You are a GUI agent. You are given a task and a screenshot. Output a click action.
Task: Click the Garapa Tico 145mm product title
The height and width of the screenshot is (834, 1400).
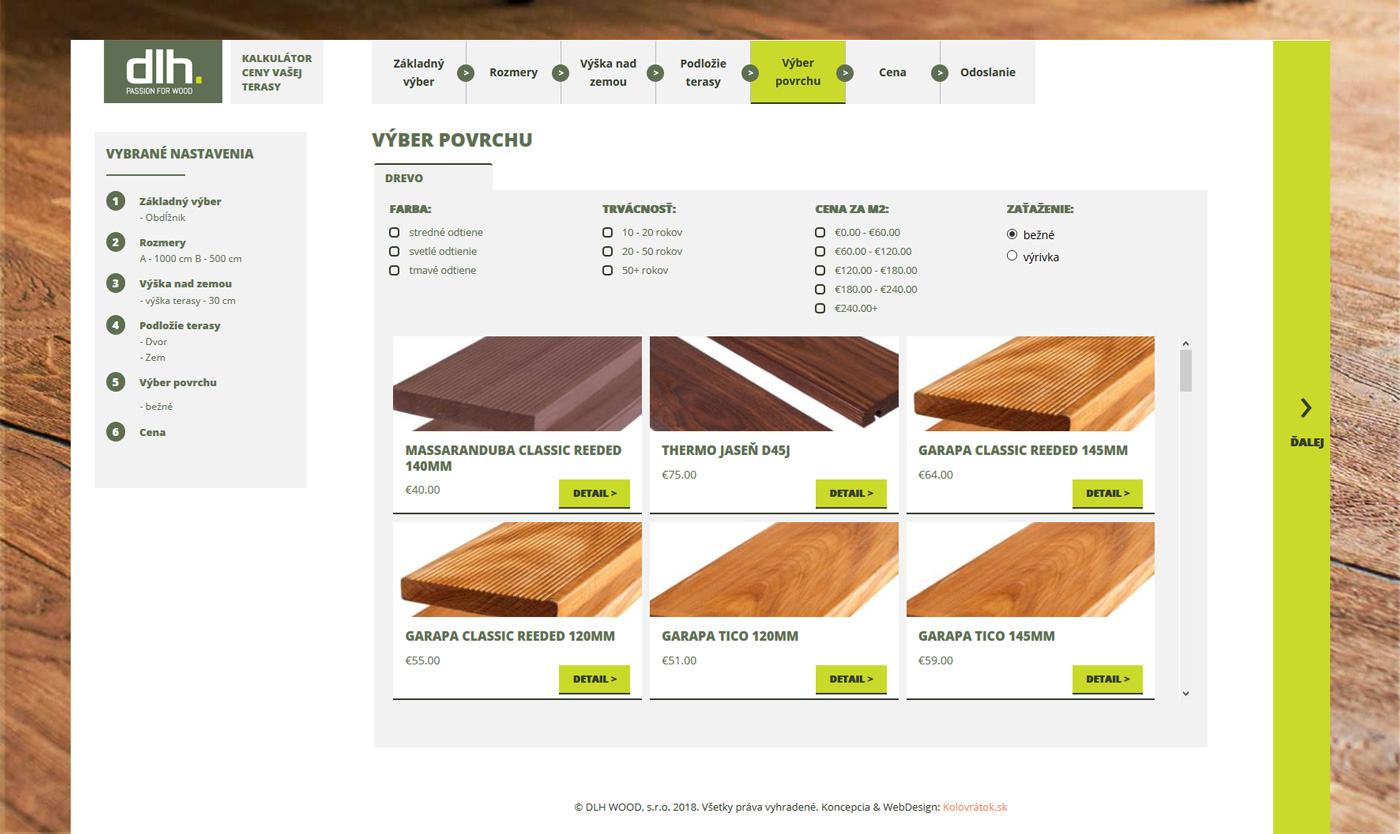pos(986,636)
